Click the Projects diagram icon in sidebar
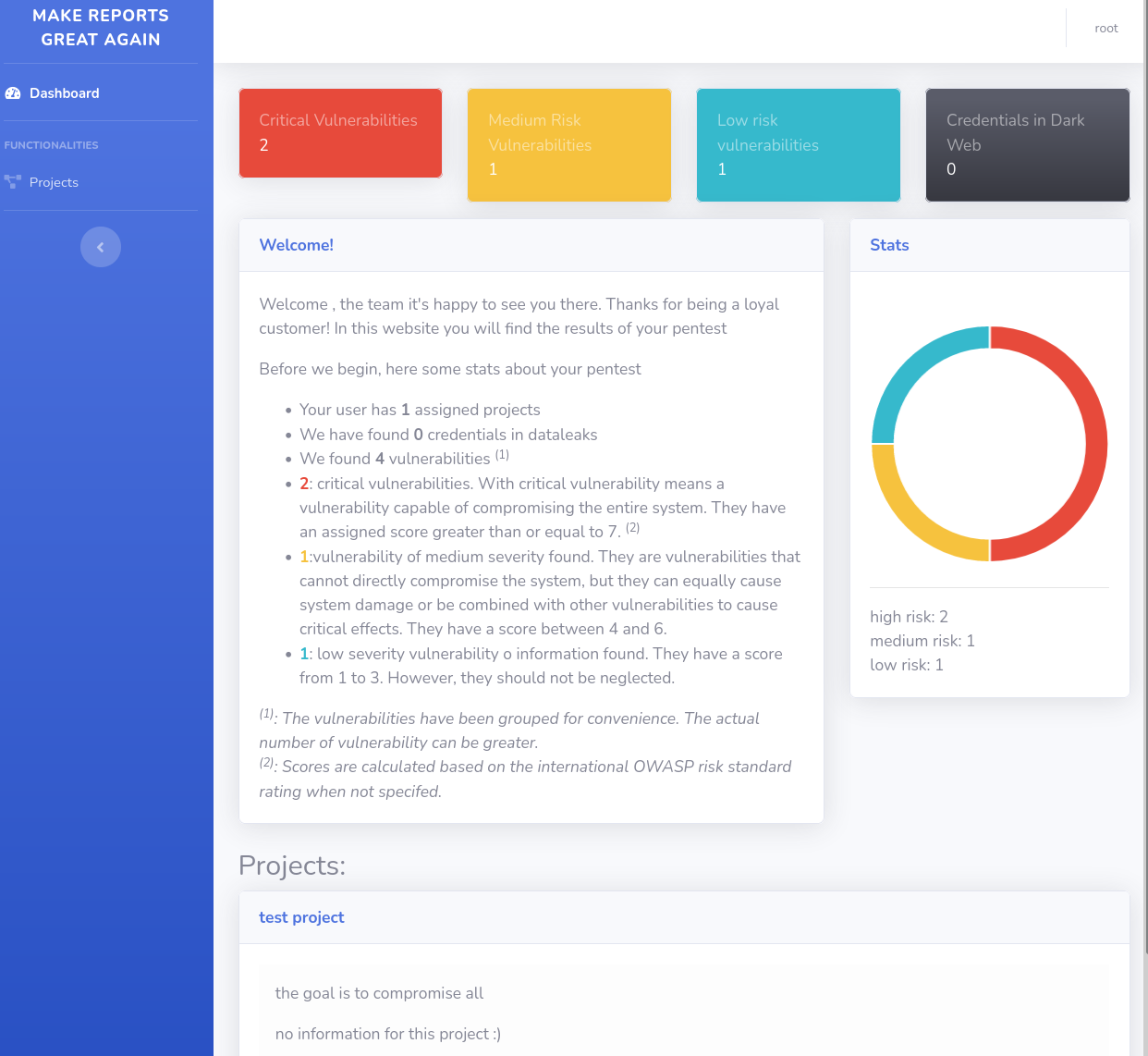Image resolution: width=1148 pixels, height=1056 pixels. (13, 182)
